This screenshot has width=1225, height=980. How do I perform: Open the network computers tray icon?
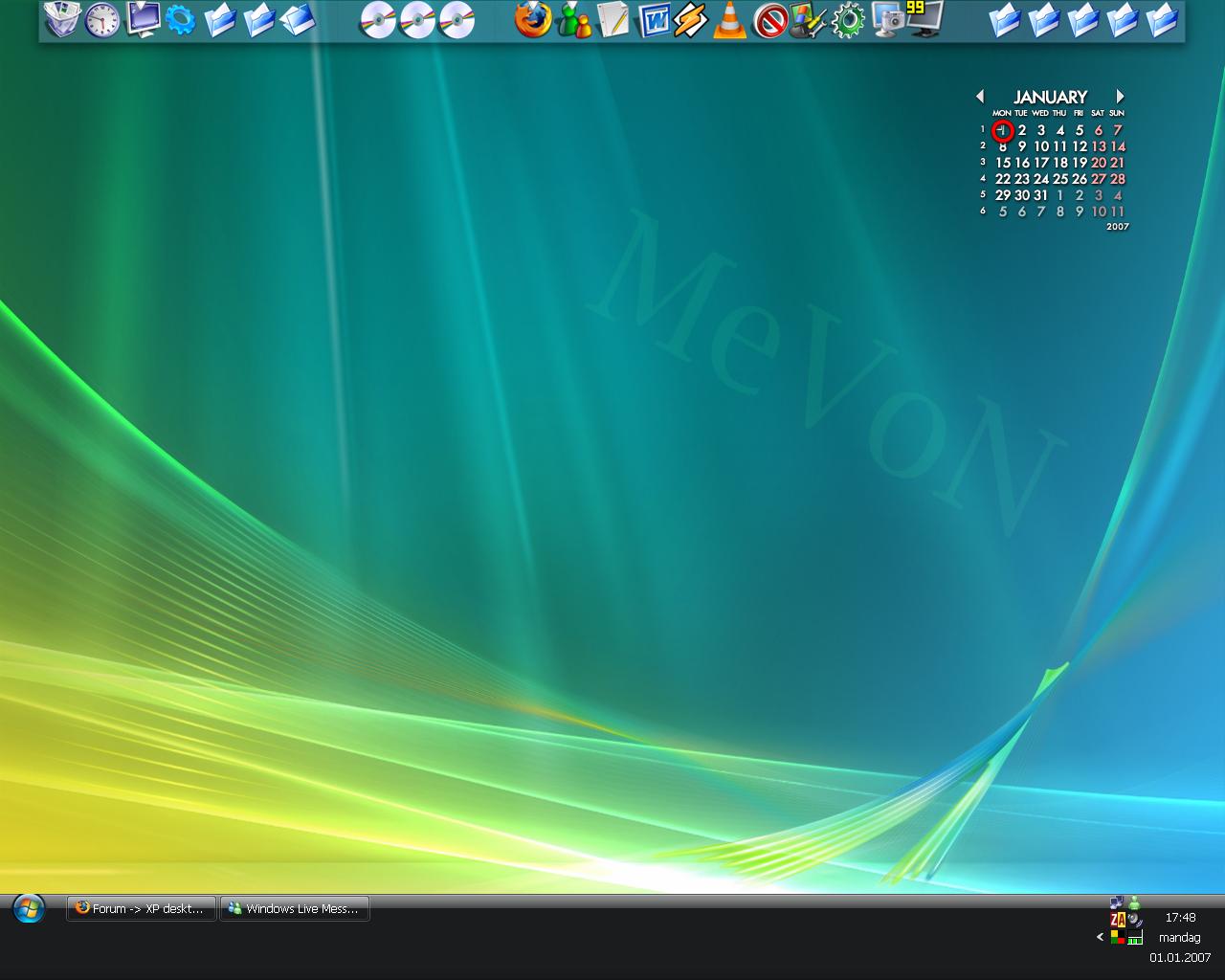click(1117, 902)
